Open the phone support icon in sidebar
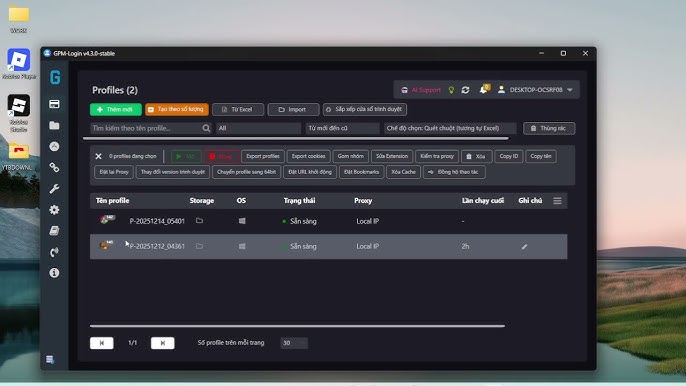 [x=54, y=252]
